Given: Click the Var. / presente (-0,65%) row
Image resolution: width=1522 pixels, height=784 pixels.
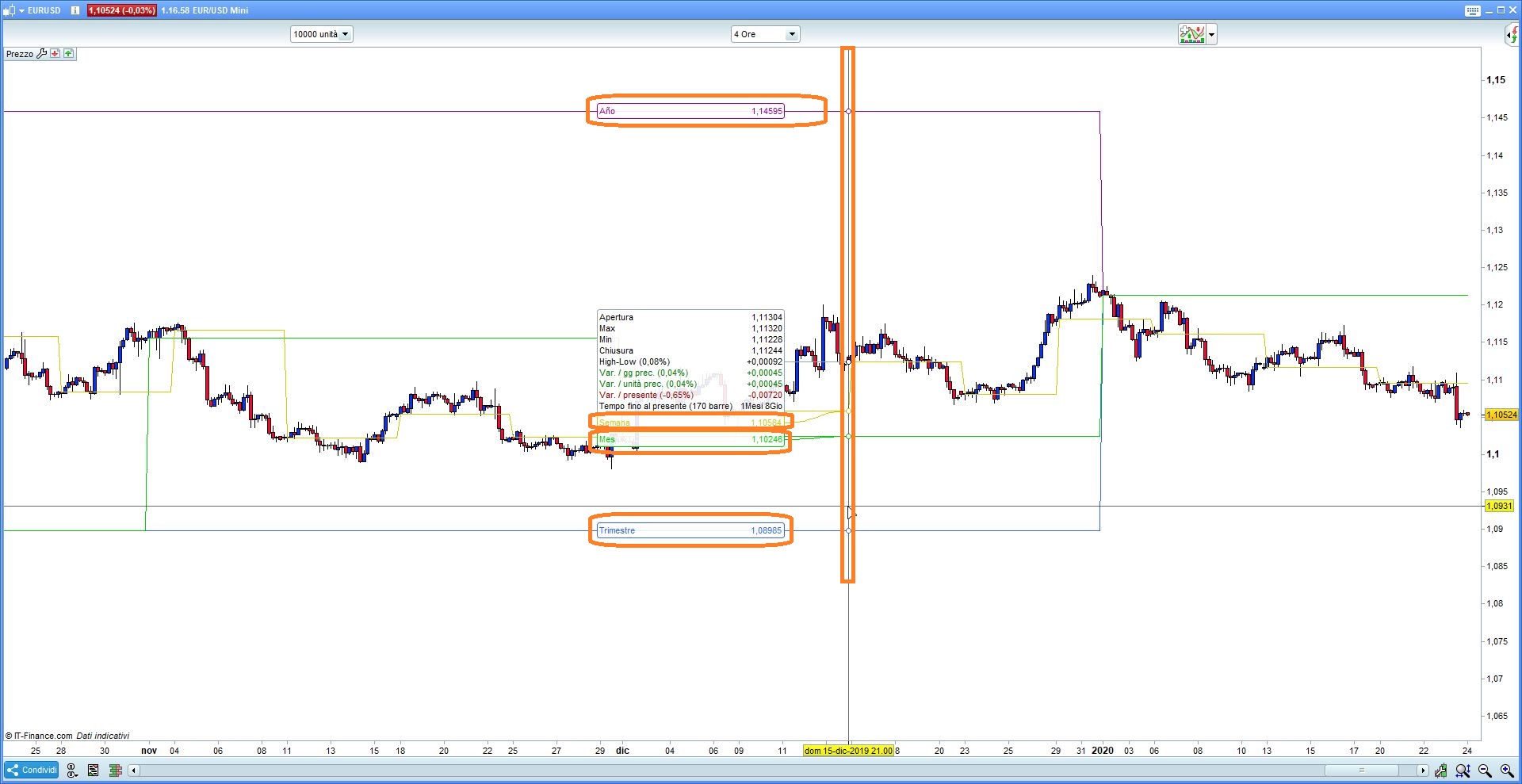Looking at the screenshot, I should (690, 395).
